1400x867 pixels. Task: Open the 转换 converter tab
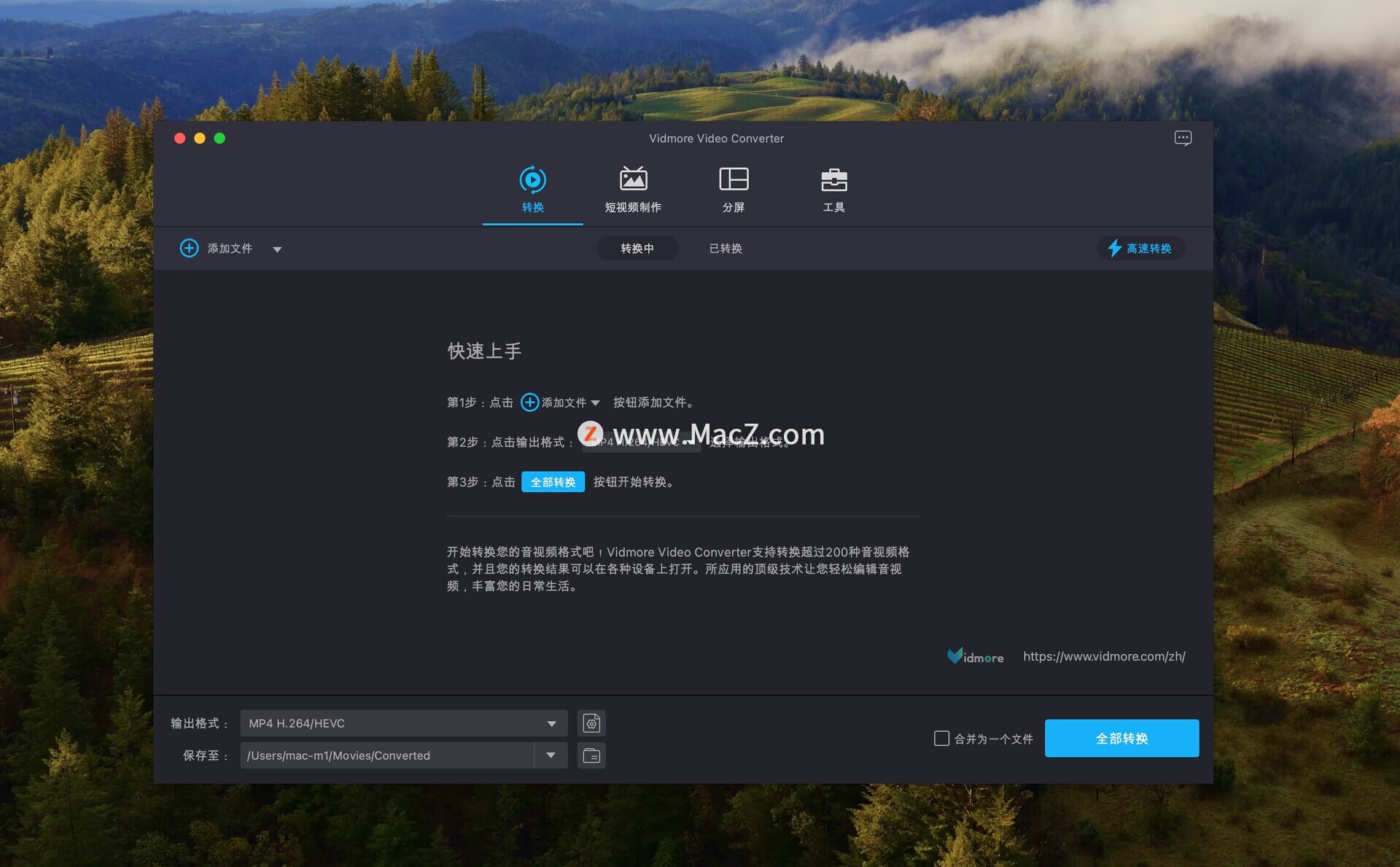(532, 190)
